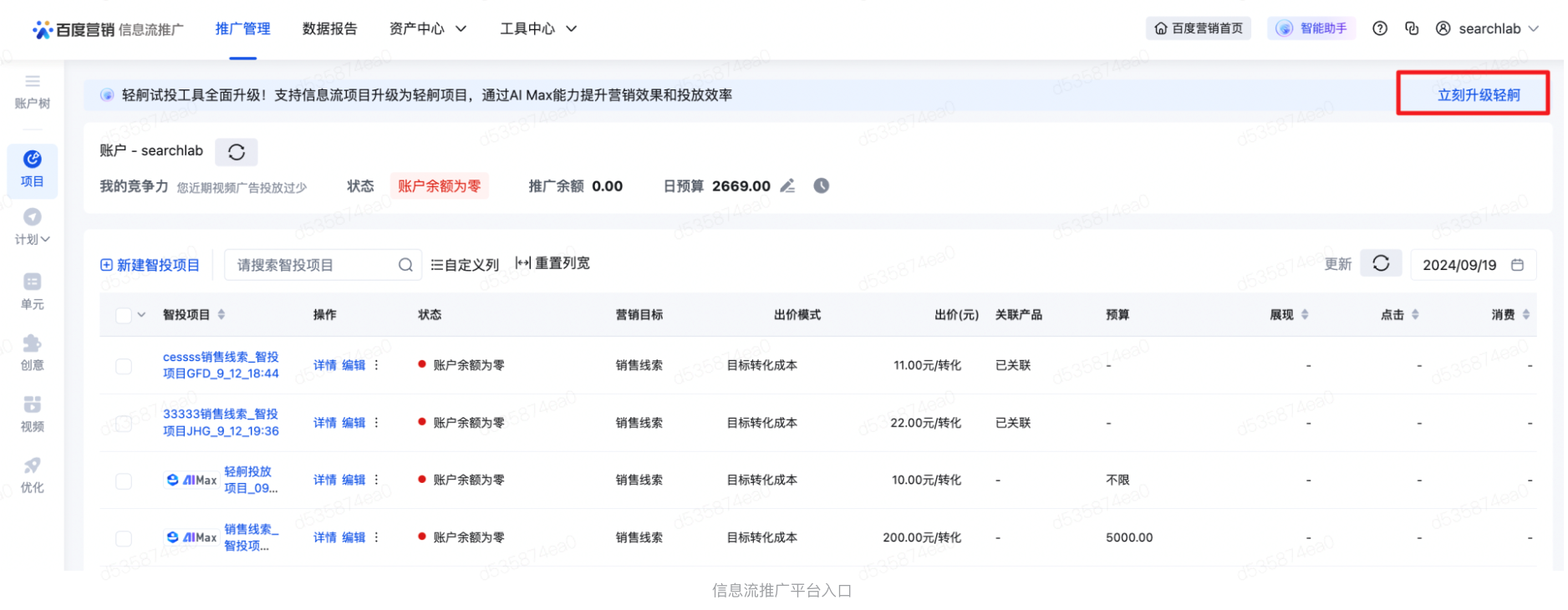The image size is (1568, 610).
Task: Open the header checkbox selection dropdown arrow
Action: pos(142,315)
